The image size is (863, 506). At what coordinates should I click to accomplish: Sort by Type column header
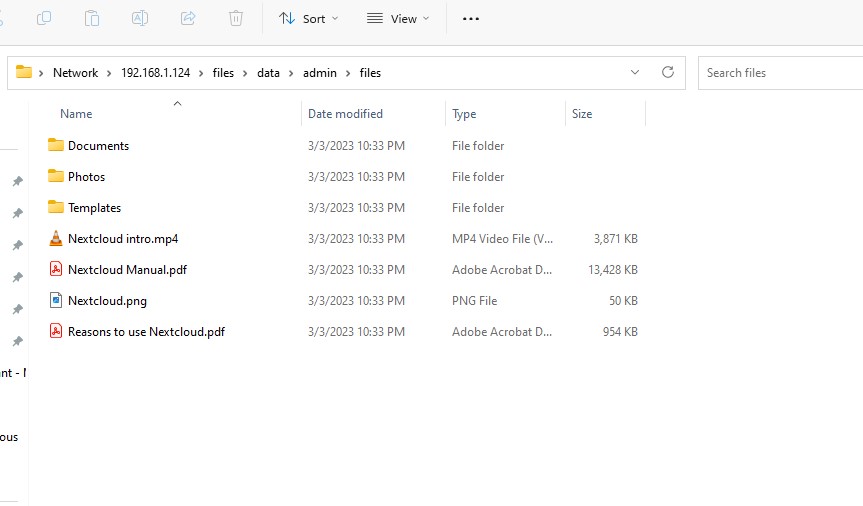pyautogui.click(x=464, y=114)
